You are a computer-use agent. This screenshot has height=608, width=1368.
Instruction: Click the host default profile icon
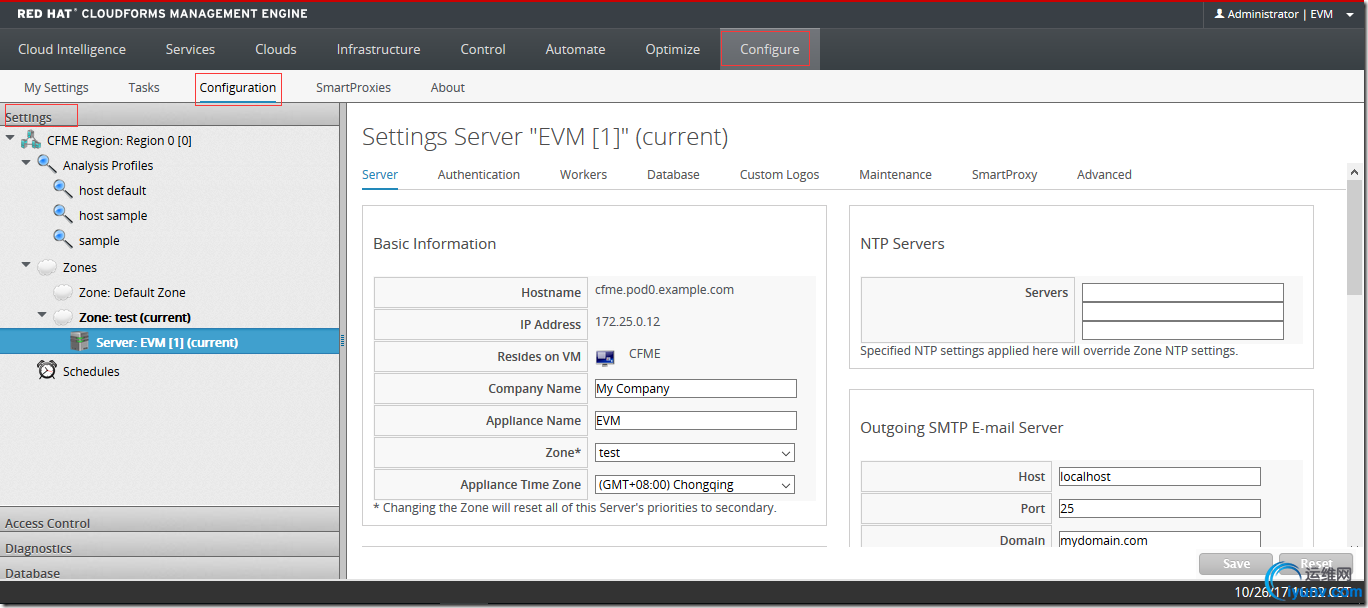tap(63, 189)
